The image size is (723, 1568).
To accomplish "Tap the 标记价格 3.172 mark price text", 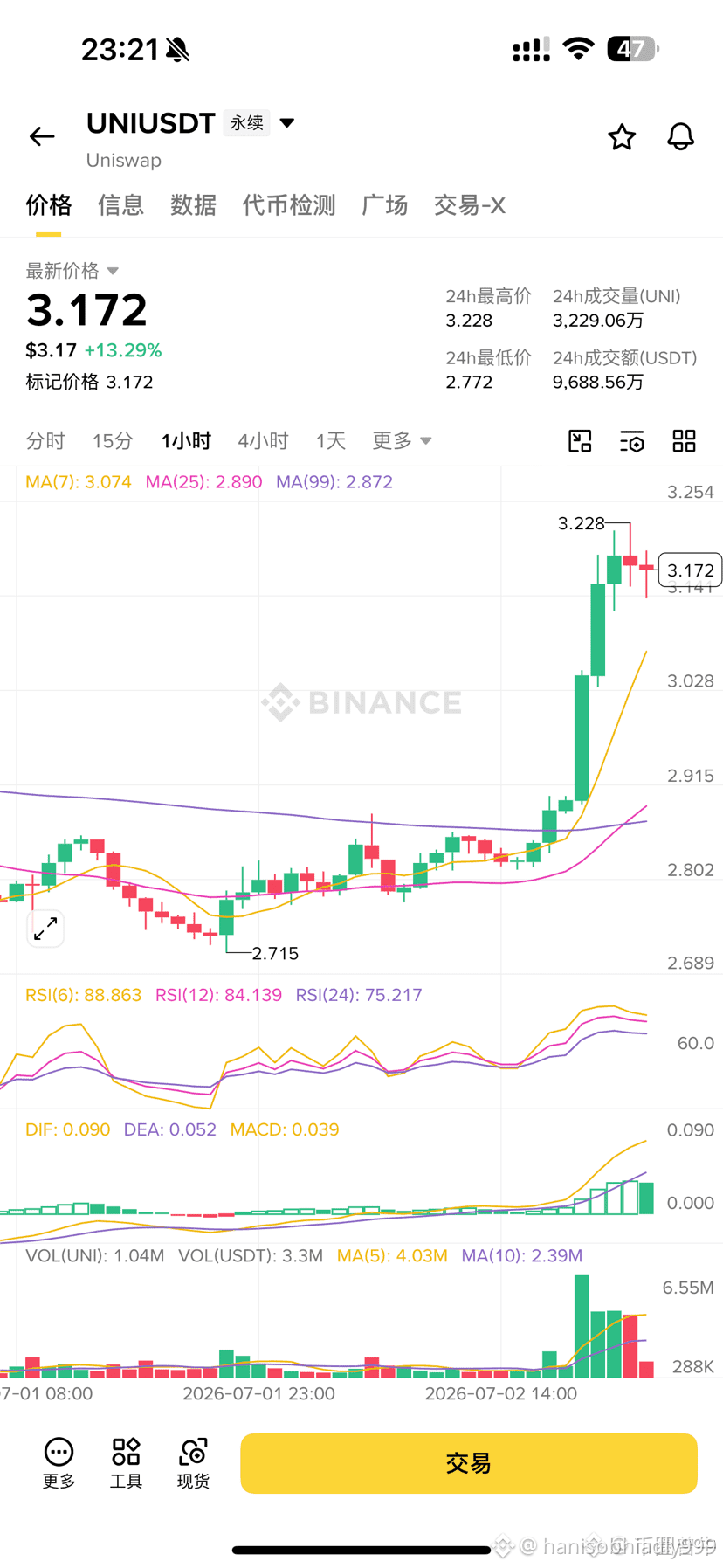I will (x=89, y=382).
